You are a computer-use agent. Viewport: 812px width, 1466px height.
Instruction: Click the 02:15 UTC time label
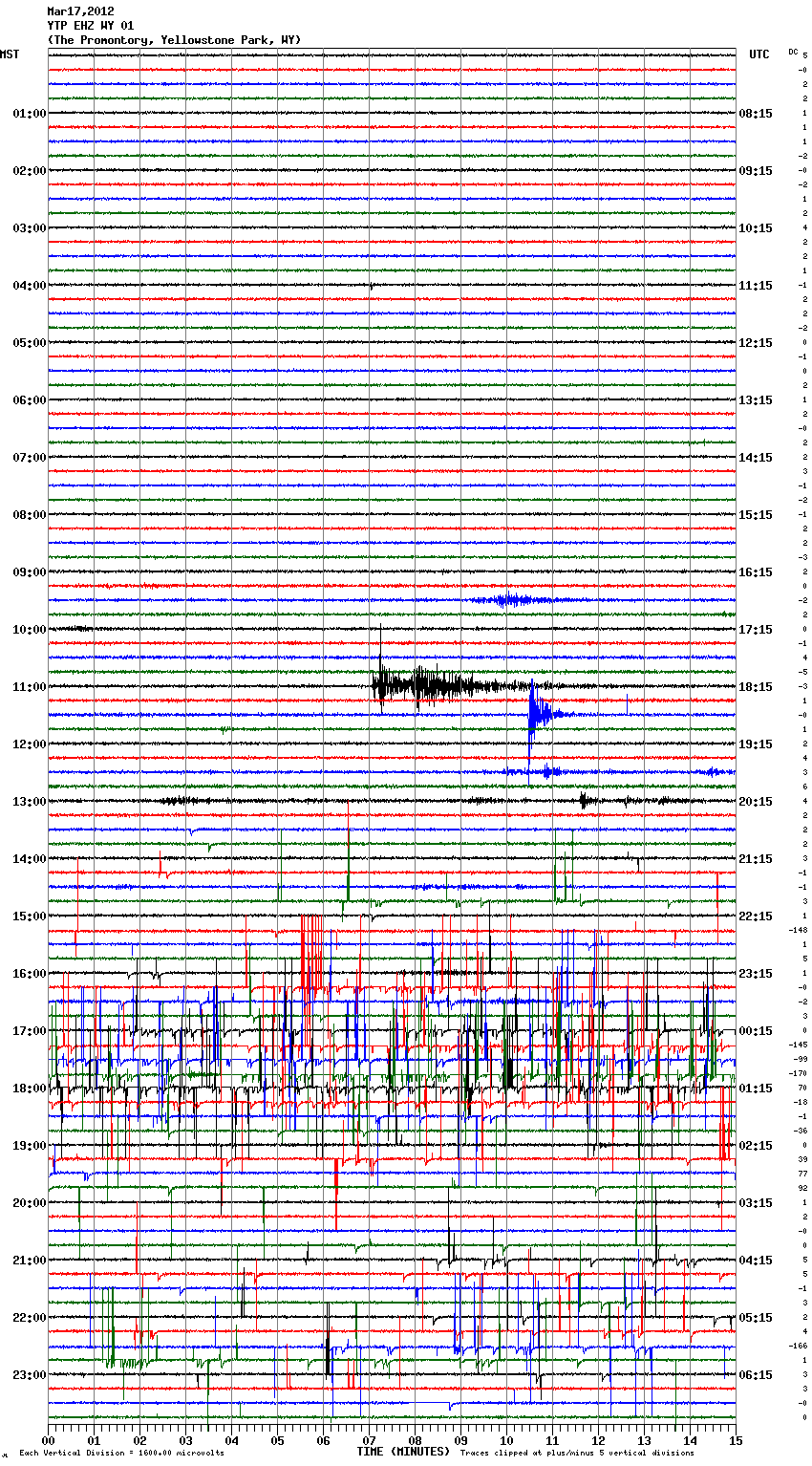(756, 1146)
